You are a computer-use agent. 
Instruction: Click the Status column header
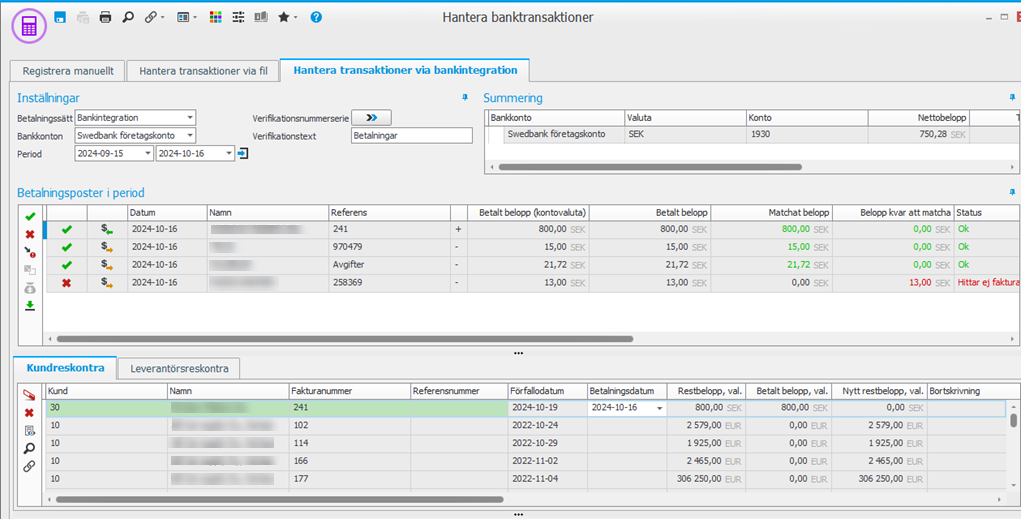[x=986, y=212]
